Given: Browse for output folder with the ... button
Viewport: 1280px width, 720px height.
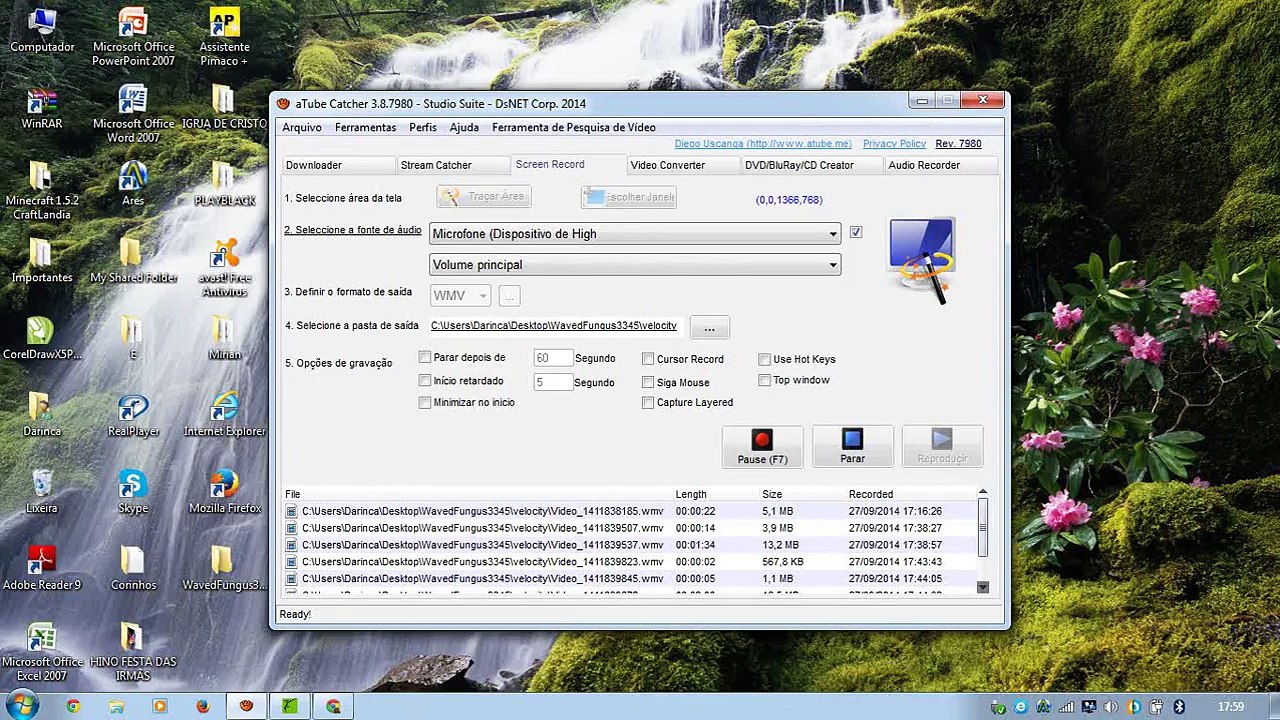Looking at the screenshot, I should coord(709,328).
